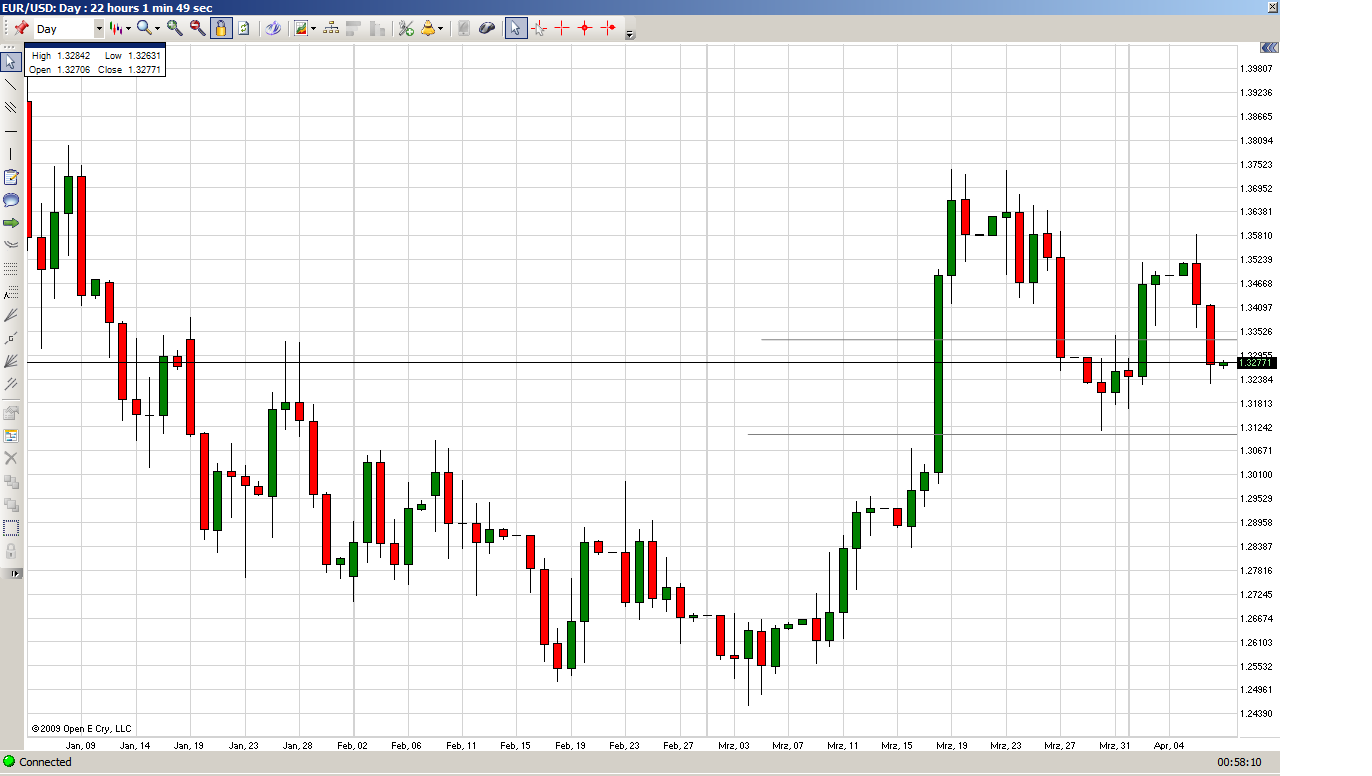Open the chart settings picture icon
This screenshot has height=776, width=1372.
pos(301,28)
